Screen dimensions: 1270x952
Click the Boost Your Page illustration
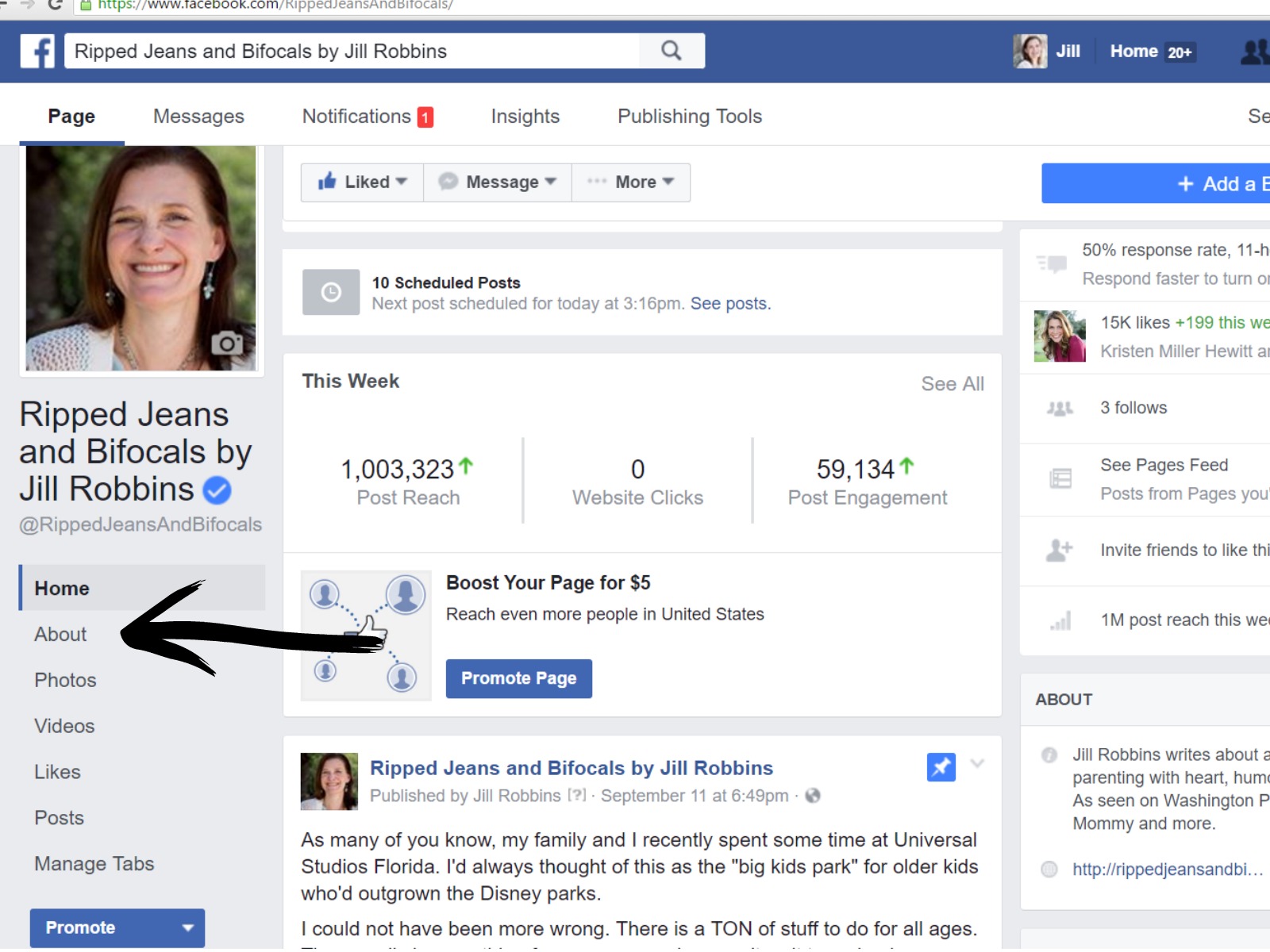click(x=366, y=635)
